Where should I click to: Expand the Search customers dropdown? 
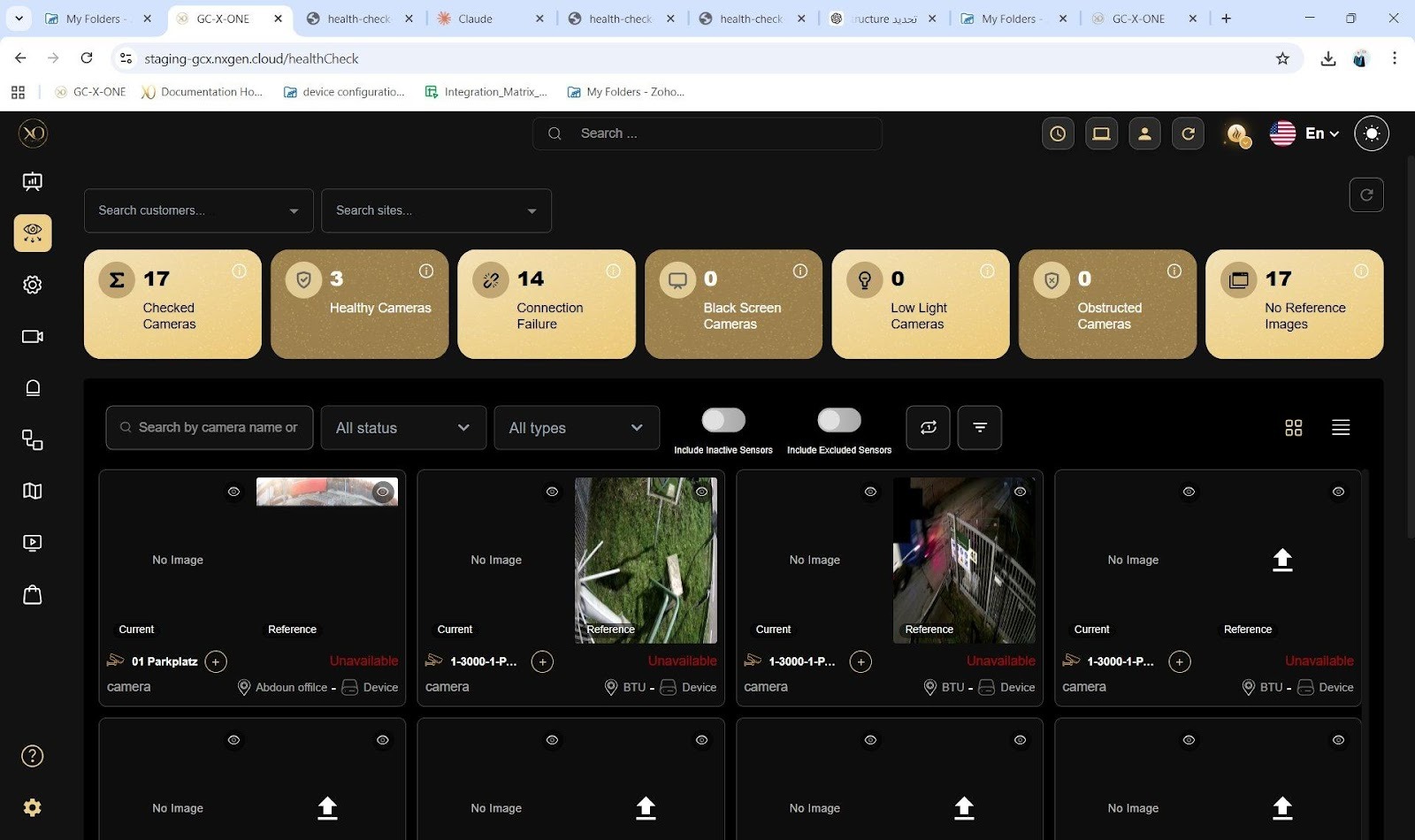coord(199,210)
